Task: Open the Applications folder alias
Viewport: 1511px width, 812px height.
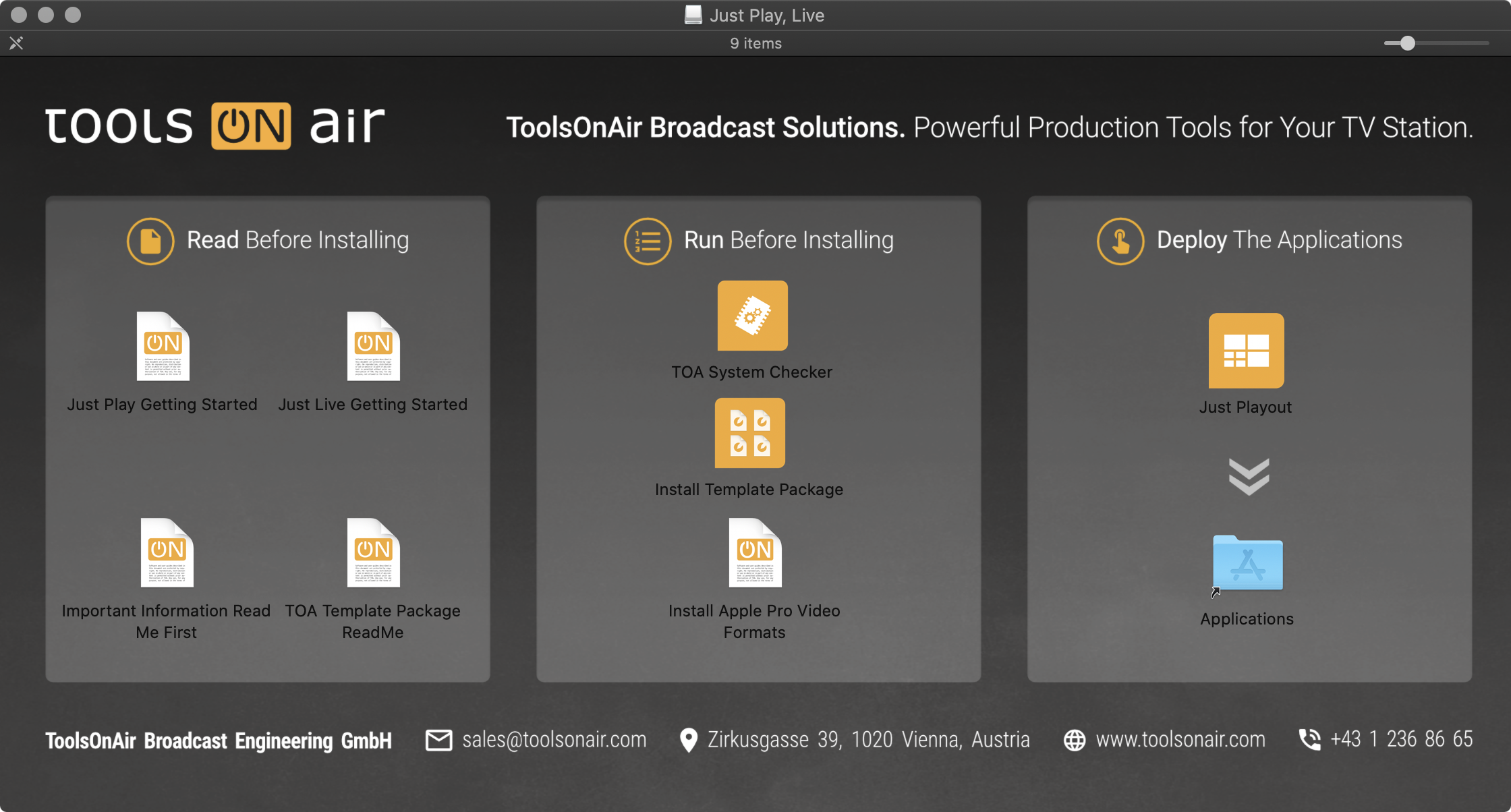Action: [x=1247, y=564]
